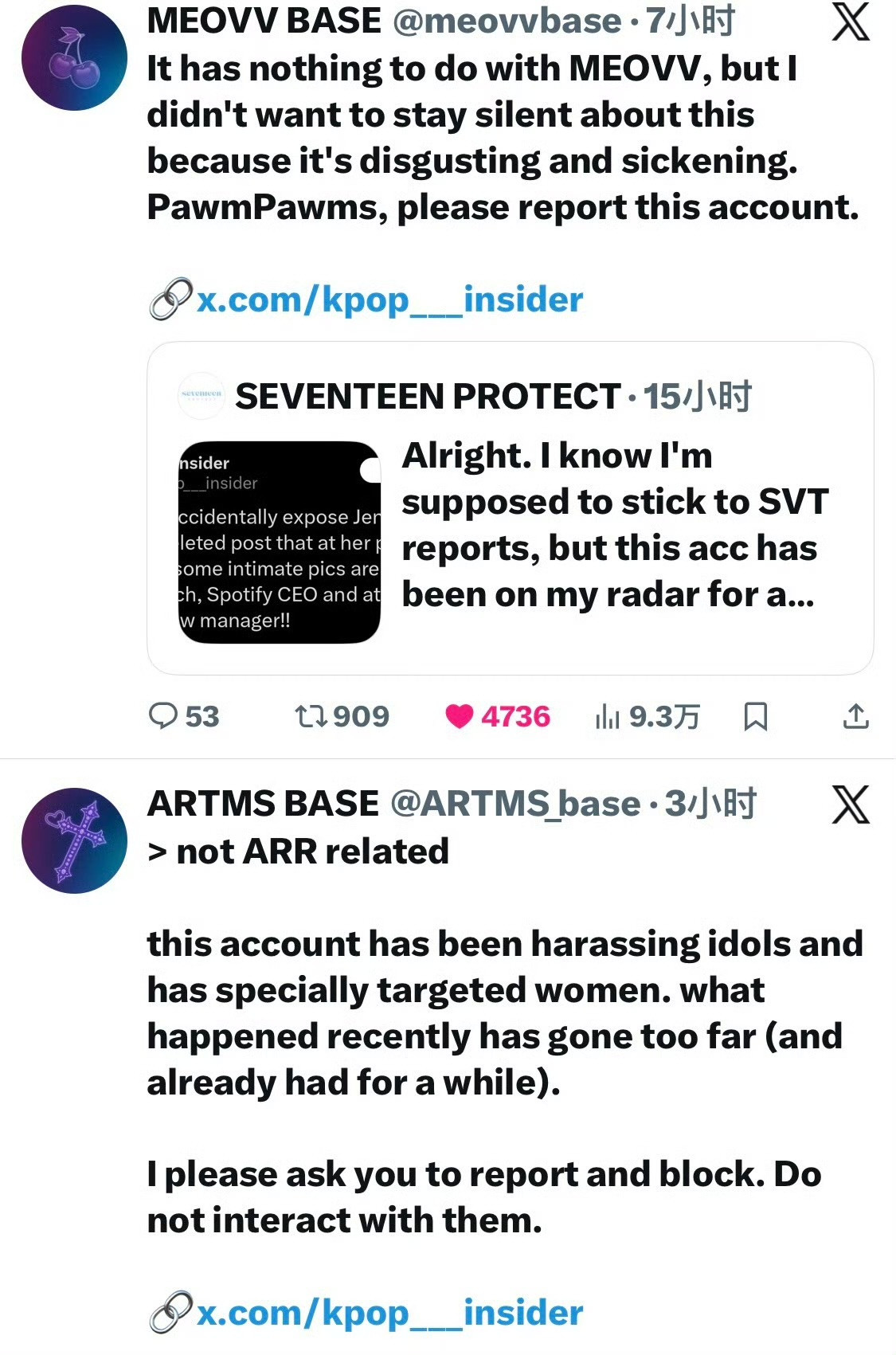Share the MEOVV BASE post
The width and height of the screenshot is (896, 1355).
pos(855,716)
